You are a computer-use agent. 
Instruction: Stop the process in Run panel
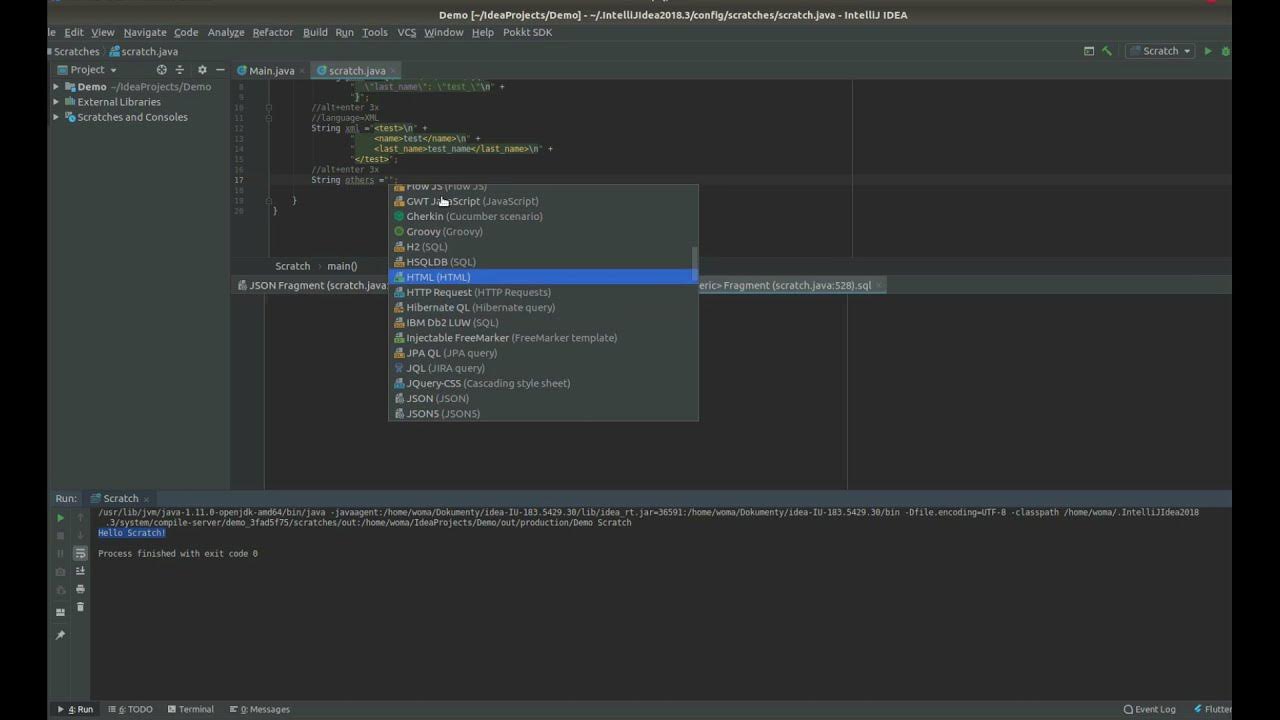coord(60,536)
